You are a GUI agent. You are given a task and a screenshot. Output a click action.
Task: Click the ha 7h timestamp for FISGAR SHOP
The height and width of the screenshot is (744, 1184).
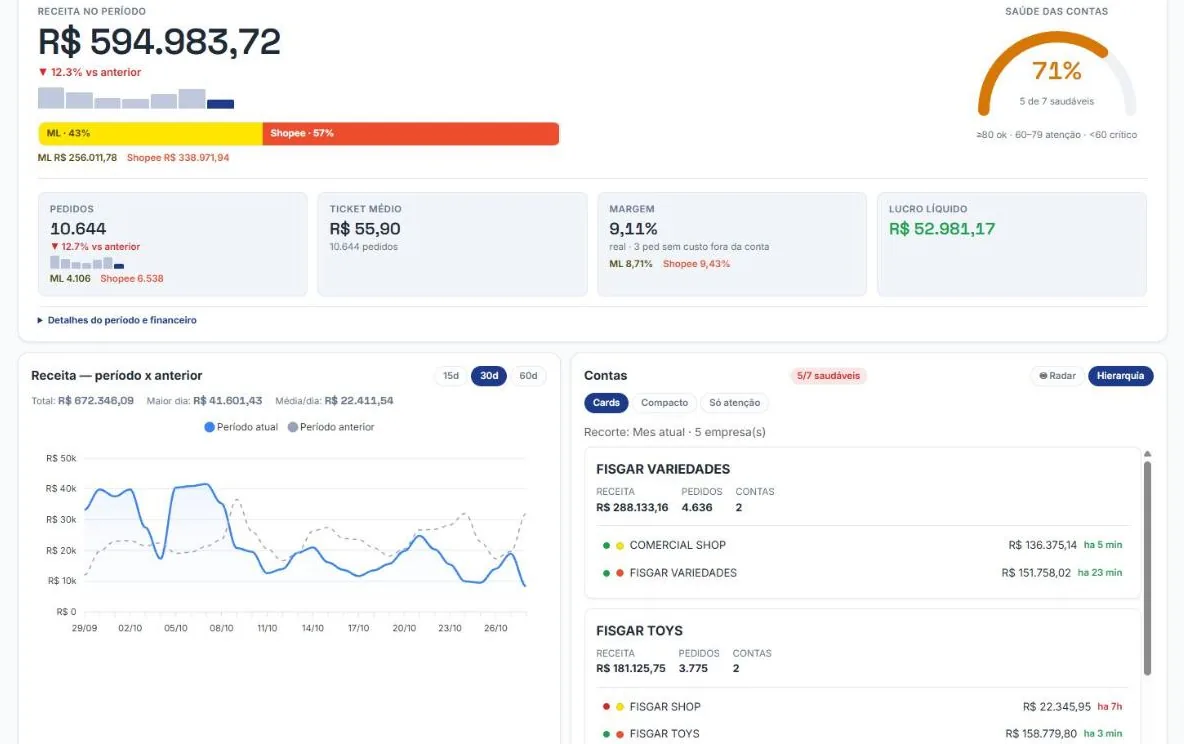tap(1110, 707)
